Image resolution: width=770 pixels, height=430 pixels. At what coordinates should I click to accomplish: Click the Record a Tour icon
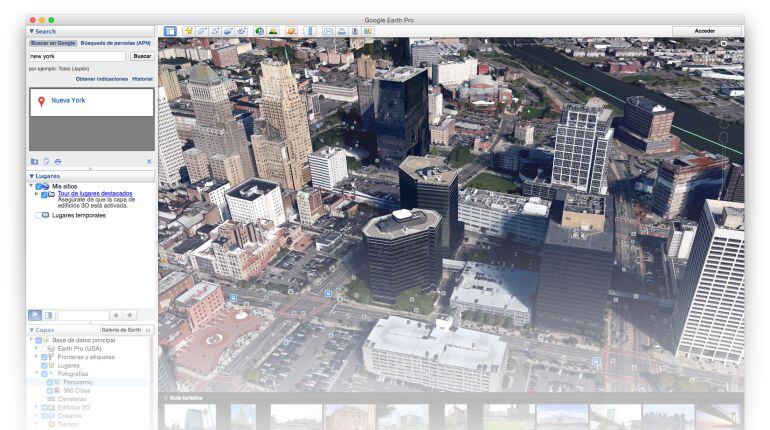242,31
